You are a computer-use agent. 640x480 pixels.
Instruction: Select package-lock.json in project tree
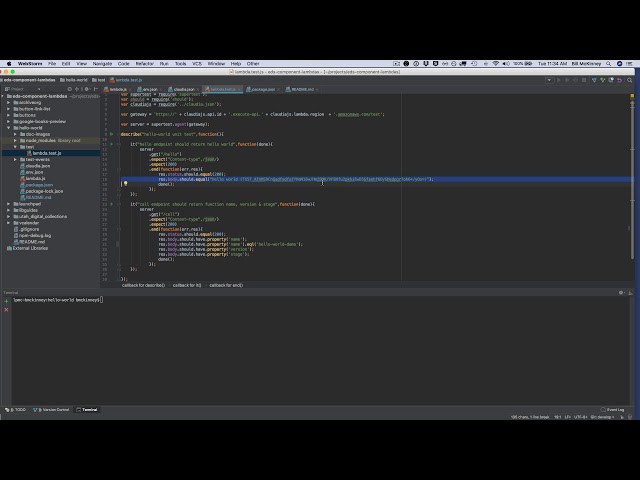(x=44, y=191)
